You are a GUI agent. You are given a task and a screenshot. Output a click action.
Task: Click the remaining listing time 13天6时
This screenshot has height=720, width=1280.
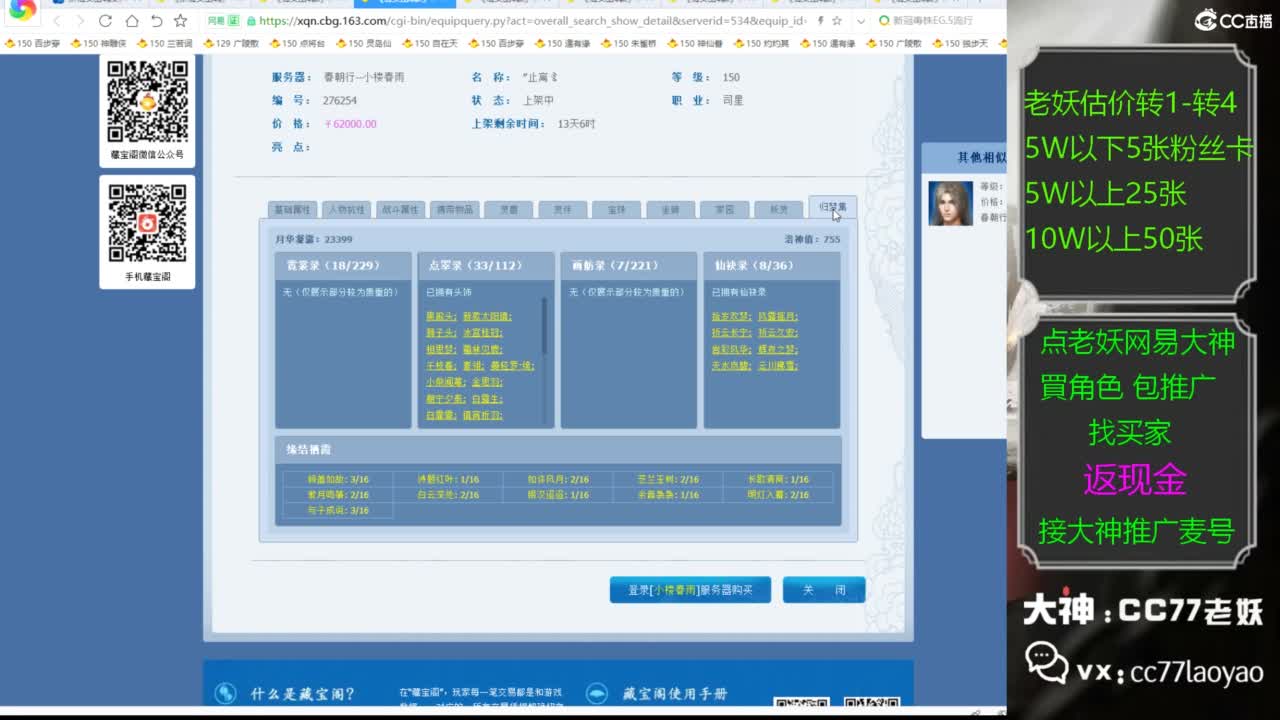(x=576, y=124)
